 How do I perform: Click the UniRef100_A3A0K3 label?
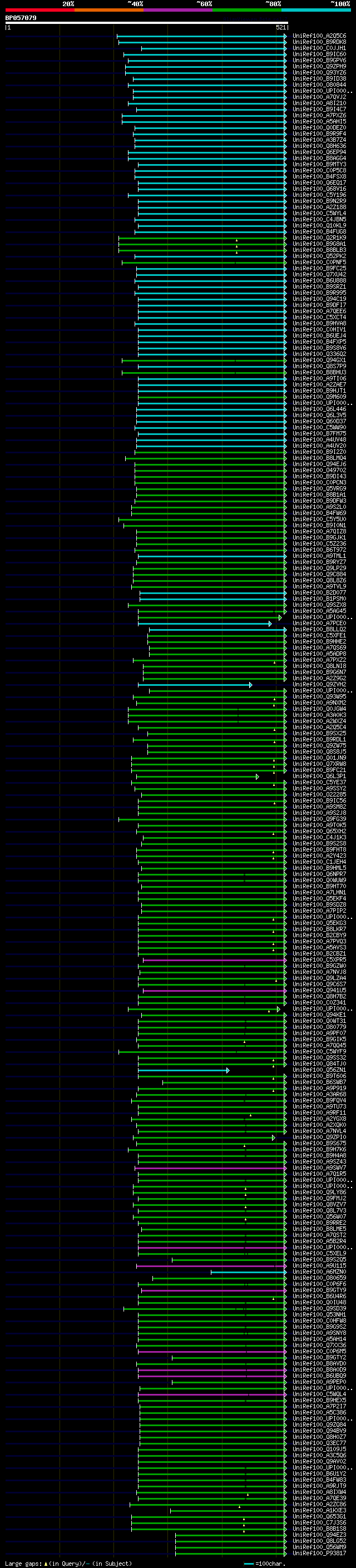click(319, 715)
